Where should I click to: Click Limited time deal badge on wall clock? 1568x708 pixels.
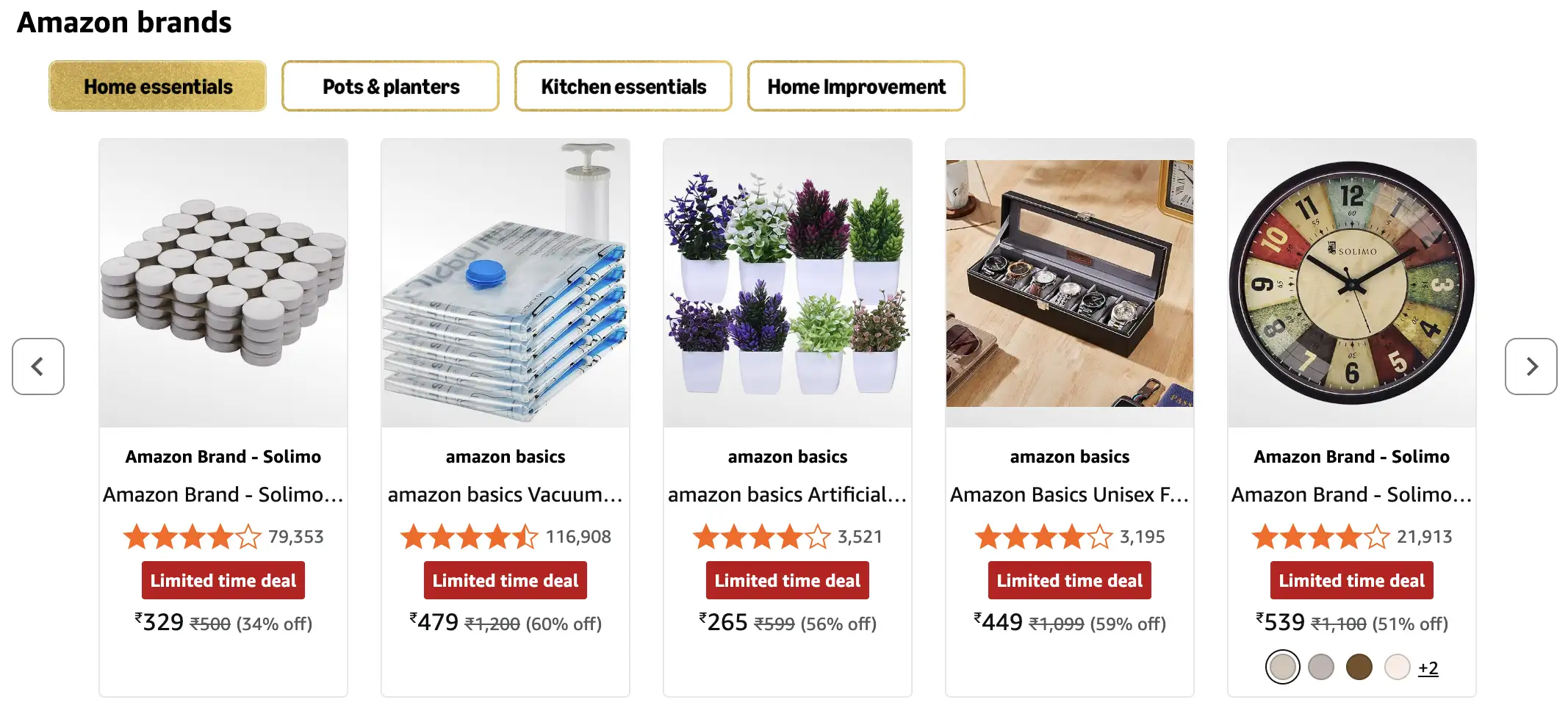click(x=1351, y=581)
